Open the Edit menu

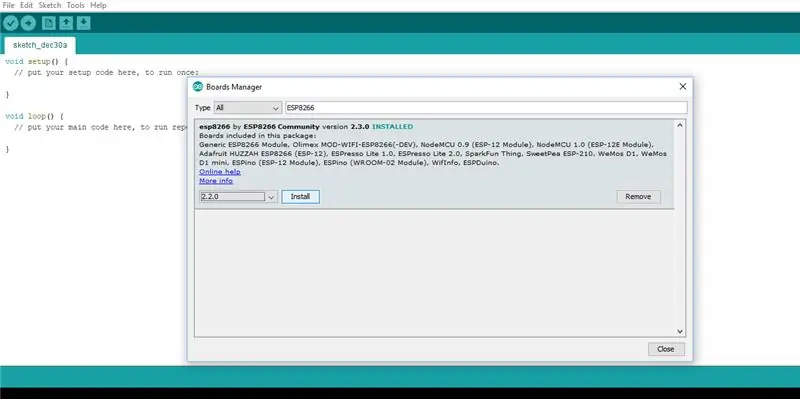pyautogui.click(x=27, y=5)
